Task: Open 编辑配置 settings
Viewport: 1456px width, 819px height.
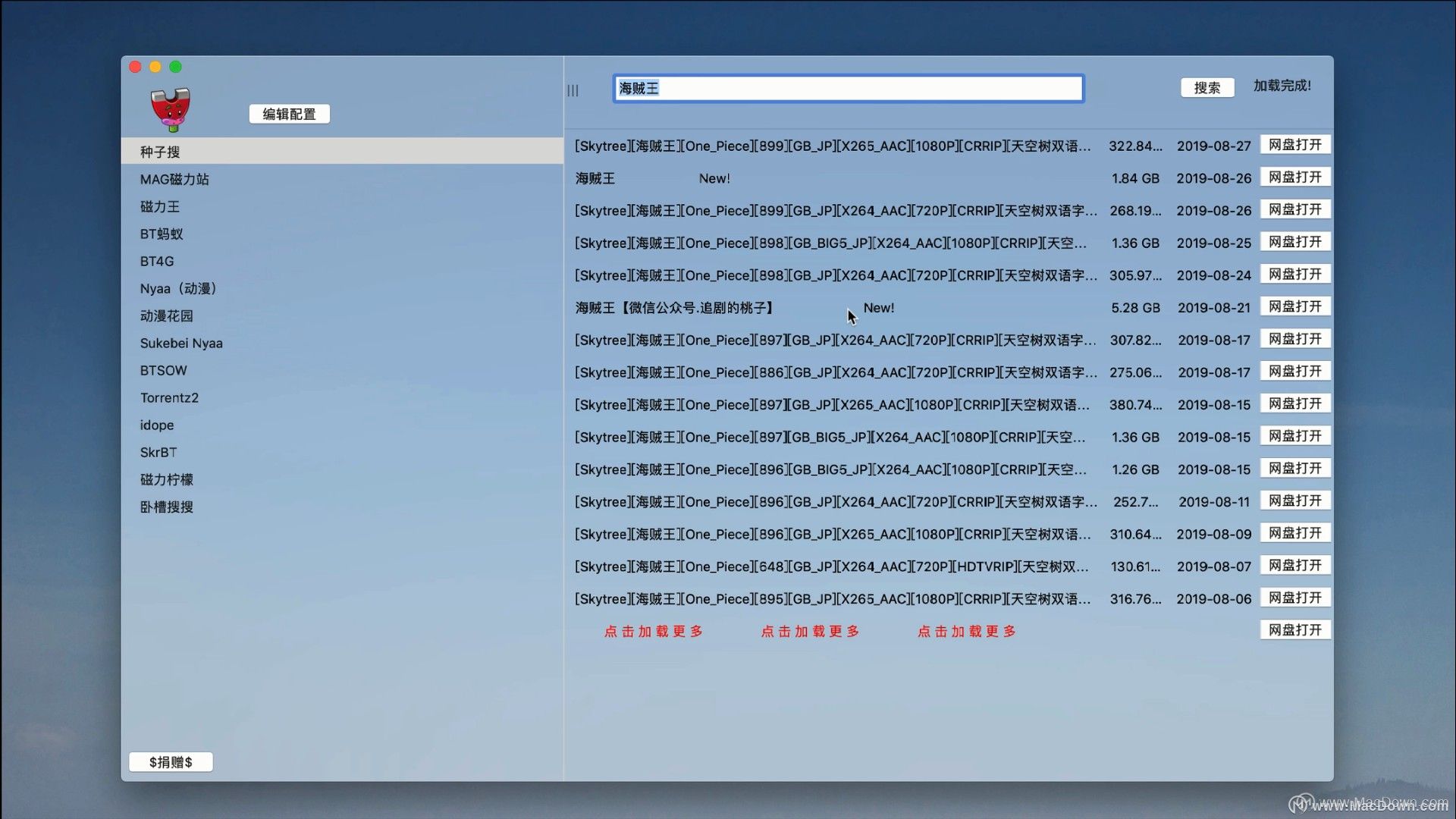Action: tap(289, 114)
